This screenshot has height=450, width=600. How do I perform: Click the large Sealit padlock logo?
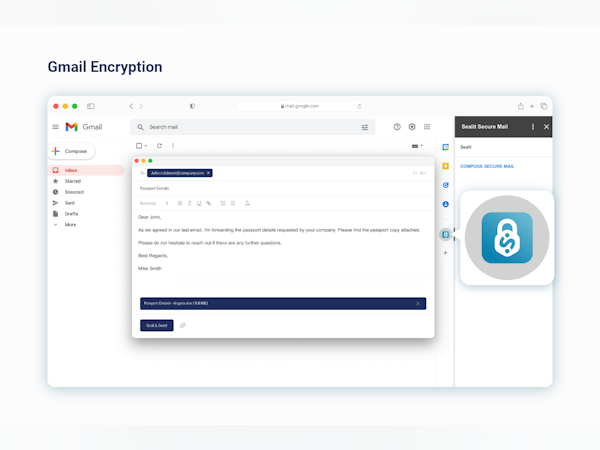click(507, 238)
